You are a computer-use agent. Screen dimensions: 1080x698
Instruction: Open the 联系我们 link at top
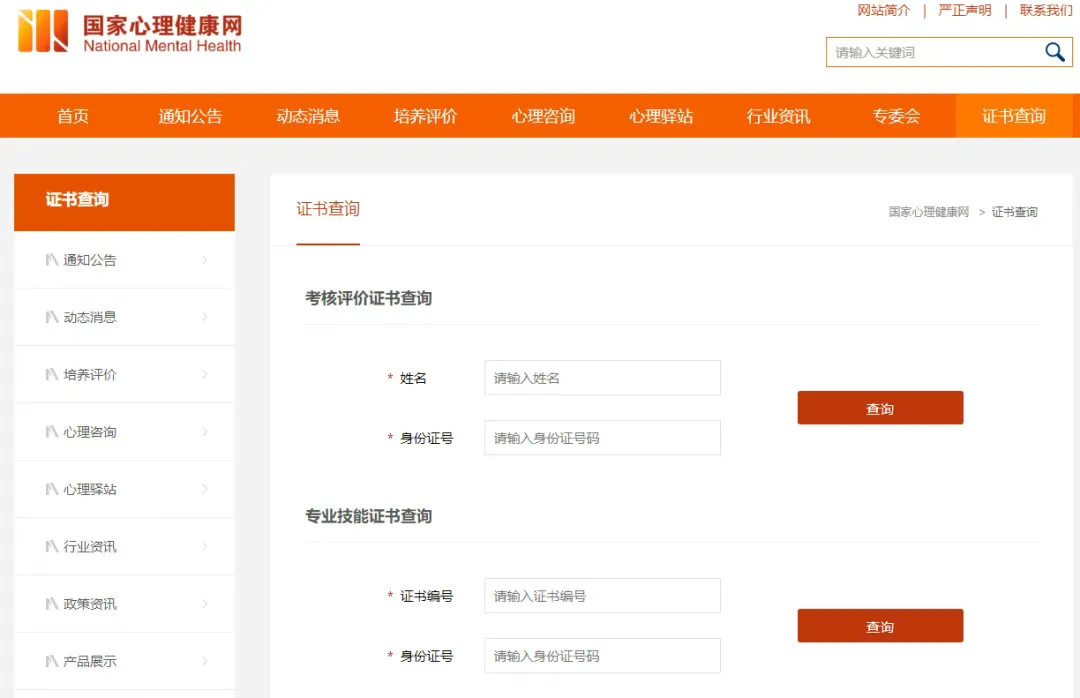pyautogui.click(x=1046, y=10)
